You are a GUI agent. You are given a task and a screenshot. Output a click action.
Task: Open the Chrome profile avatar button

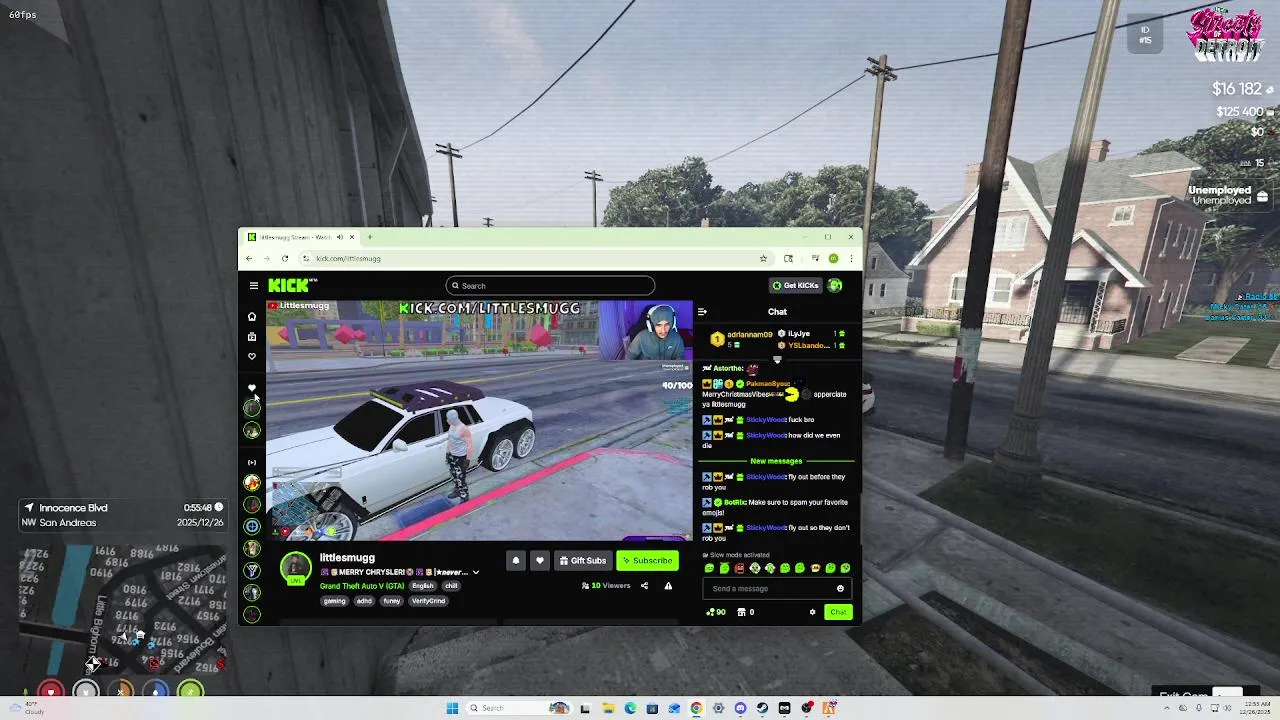coord(833,259)
